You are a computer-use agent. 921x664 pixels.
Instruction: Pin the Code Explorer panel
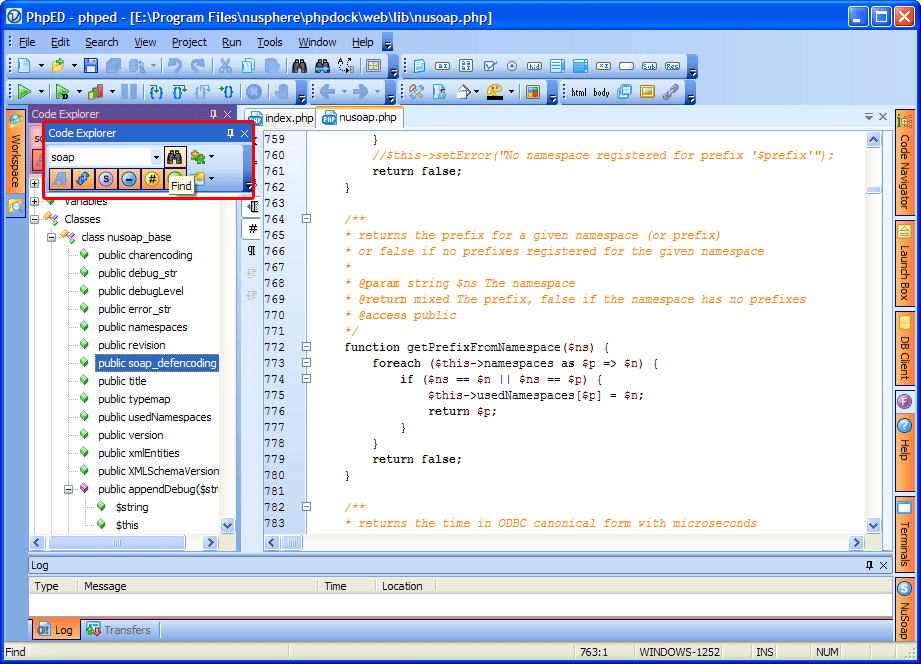tap(230, 133)
